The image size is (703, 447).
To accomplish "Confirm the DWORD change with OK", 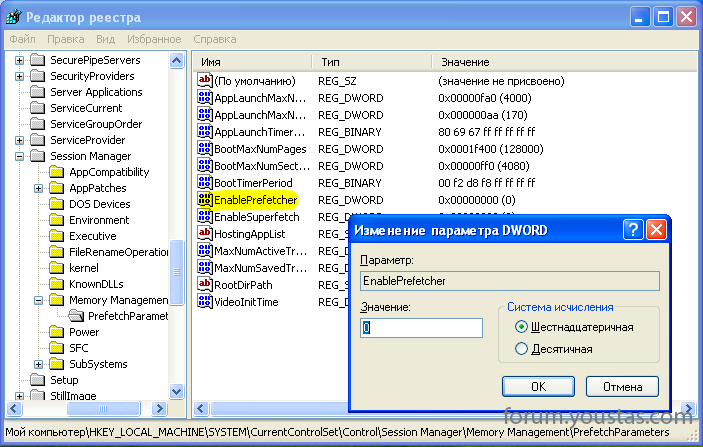I will click(538, 386).
